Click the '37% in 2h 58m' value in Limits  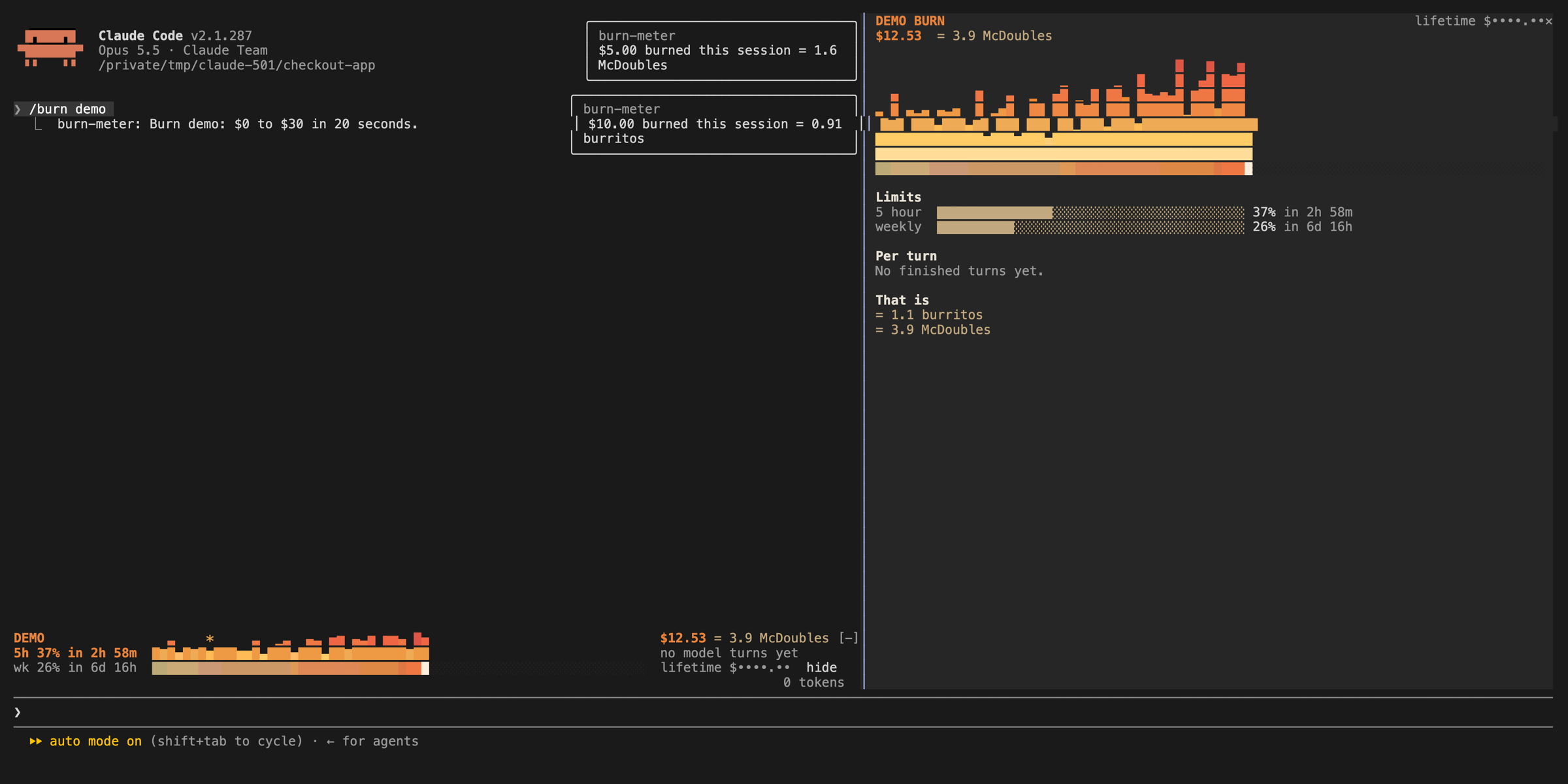click(x=1302, y=212)
